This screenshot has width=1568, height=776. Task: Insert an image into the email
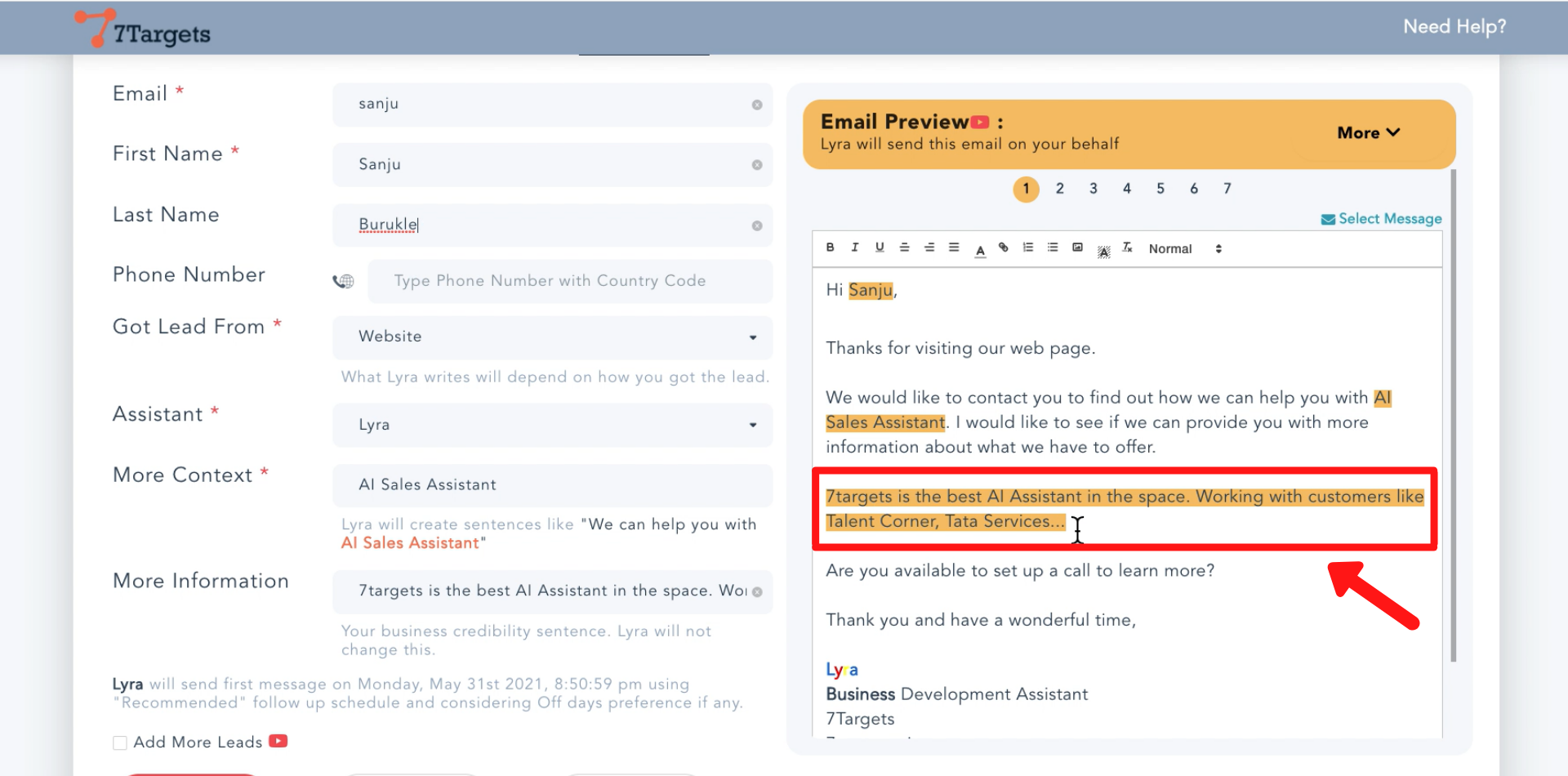(1077, 248)
